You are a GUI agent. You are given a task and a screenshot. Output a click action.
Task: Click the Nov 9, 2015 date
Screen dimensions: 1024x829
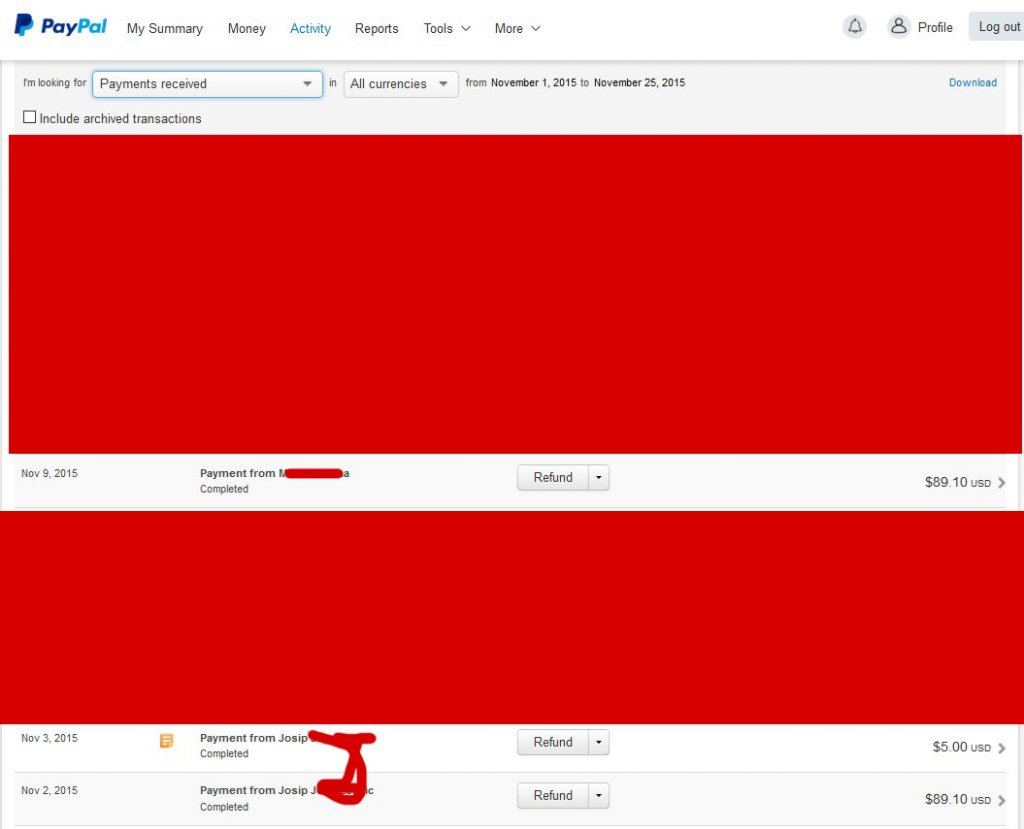point(49,474)
